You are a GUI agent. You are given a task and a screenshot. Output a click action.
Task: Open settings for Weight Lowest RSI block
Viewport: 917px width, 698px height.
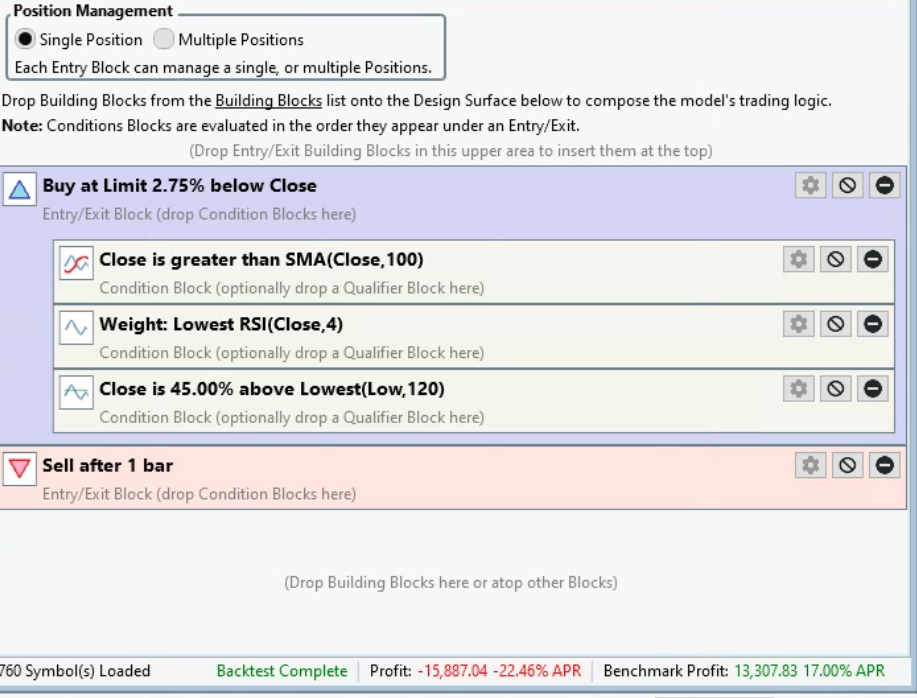[798, 324]
